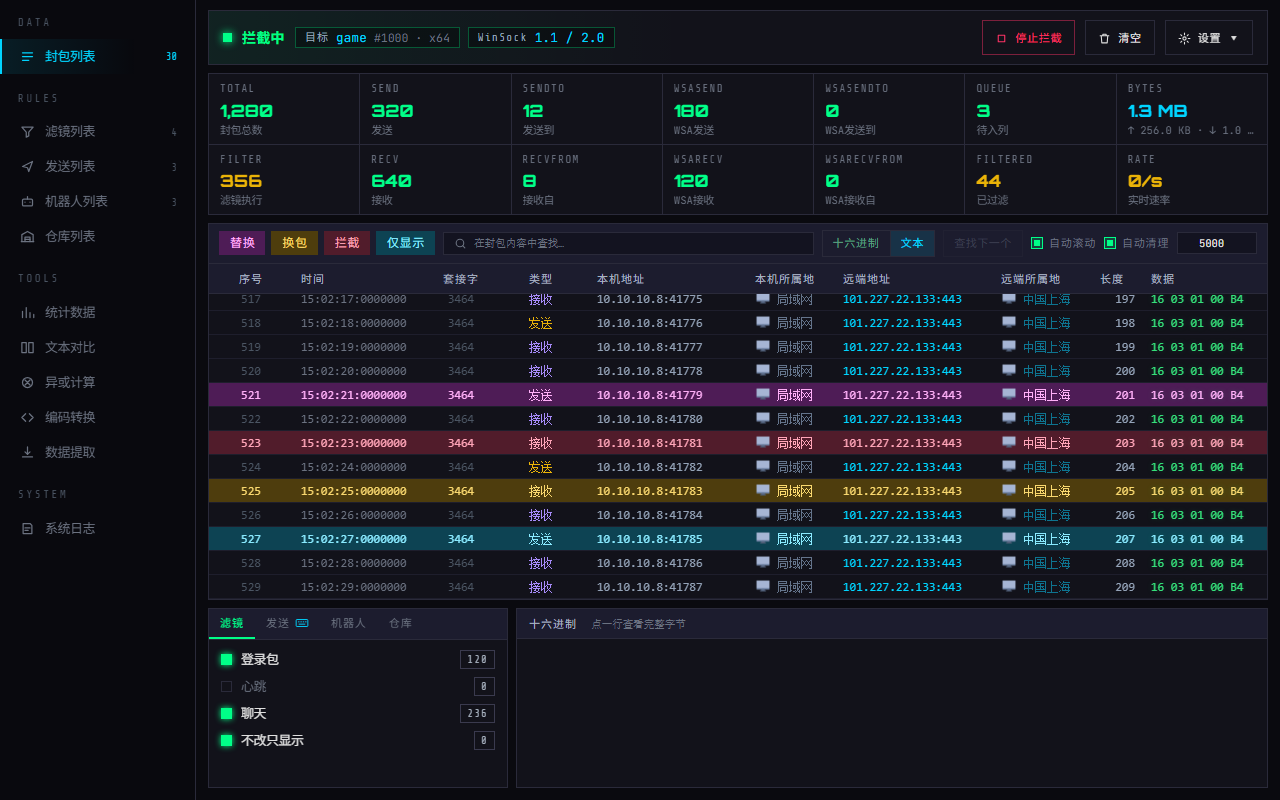Select the 滤镜 tab
The width and height of the screenshot is (1280, 800).
click(232, 623)
